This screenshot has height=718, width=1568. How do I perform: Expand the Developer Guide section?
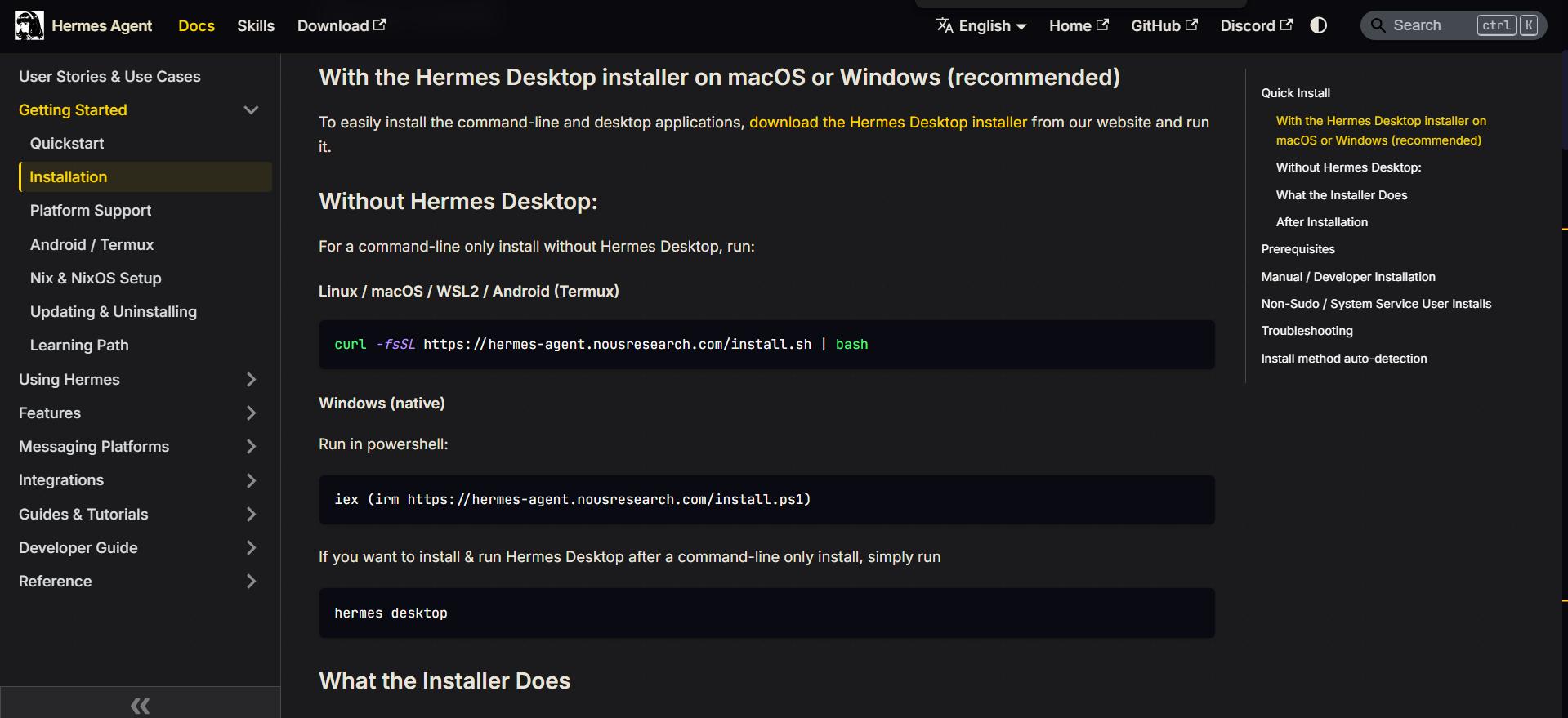coord(137,547)
